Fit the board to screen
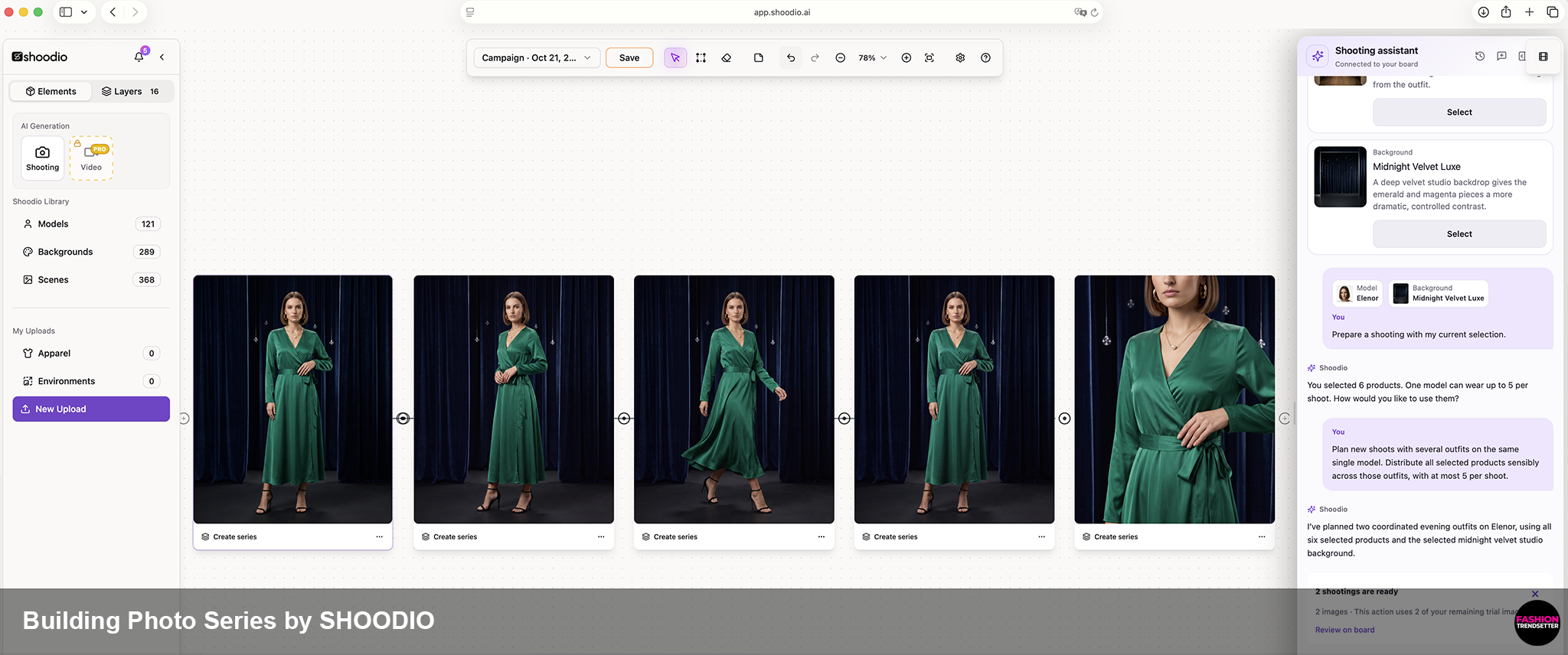The width and height of the screenshot is (1568, 655). [929, 57]
